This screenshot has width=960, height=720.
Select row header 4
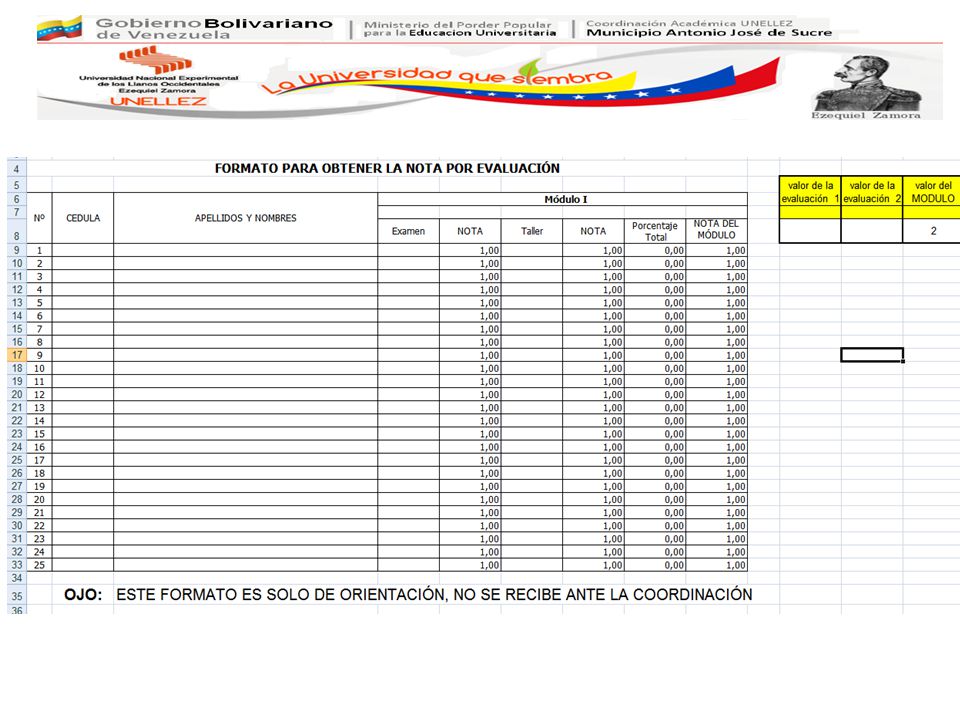17,168
